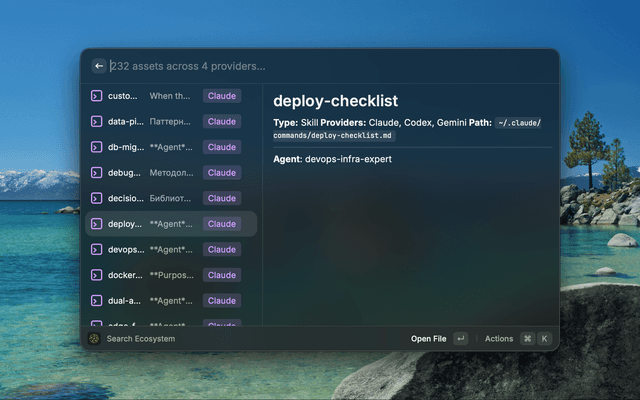Click Claude tag on data-pi... row
Image resolution: width=640 pixels, height=400 pixels.
tap(222, 122)
